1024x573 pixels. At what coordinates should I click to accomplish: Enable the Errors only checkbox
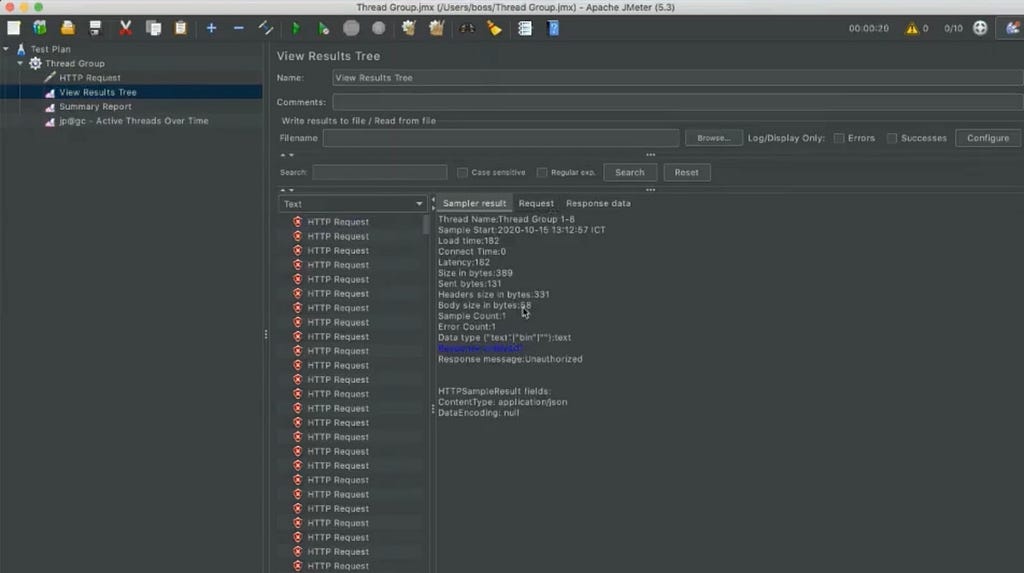click(839, 138)
